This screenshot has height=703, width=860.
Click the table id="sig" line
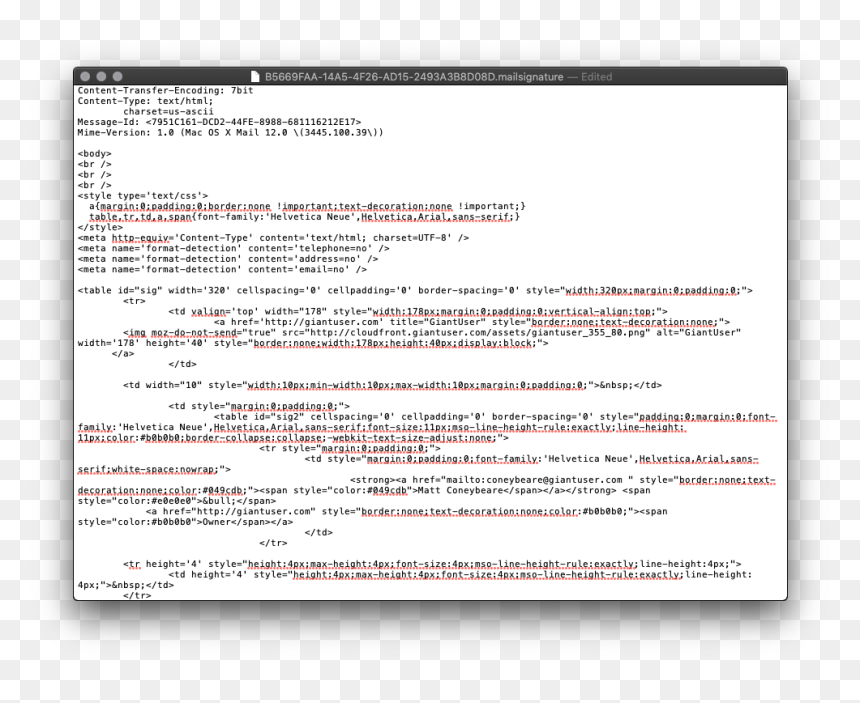415,290
